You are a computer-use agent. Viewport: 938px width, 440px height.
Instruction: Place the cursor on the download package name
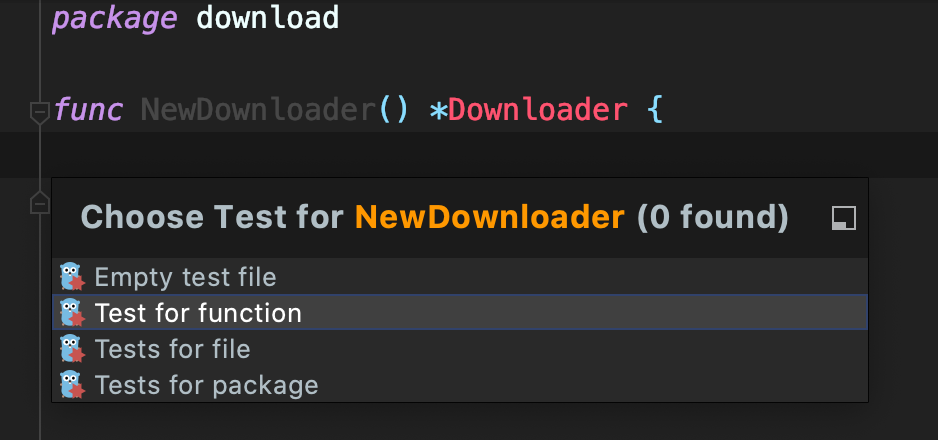pos(268,18)
